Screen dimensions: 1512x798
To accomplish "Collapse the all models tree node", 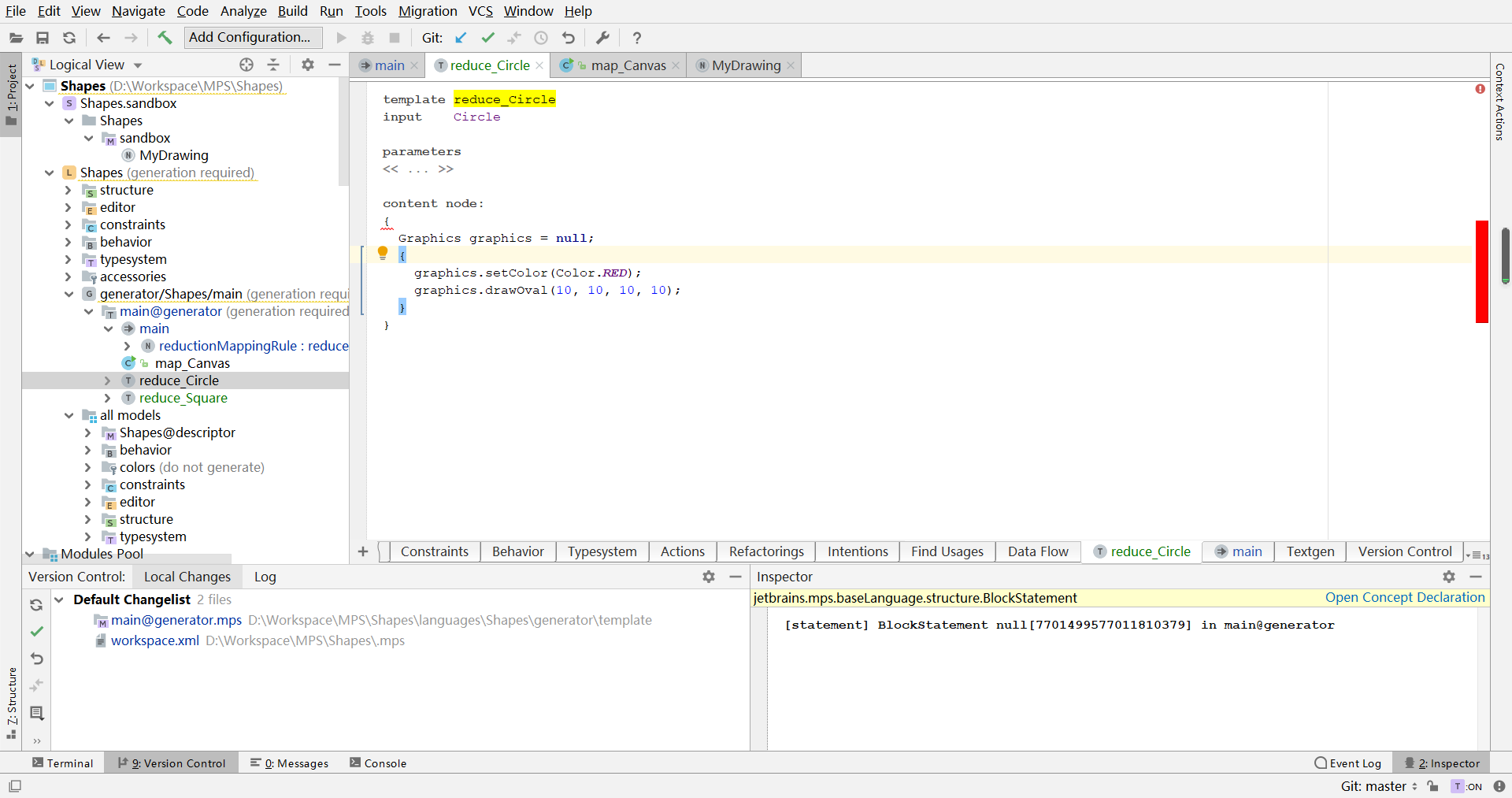I will (x=69, y=415).
